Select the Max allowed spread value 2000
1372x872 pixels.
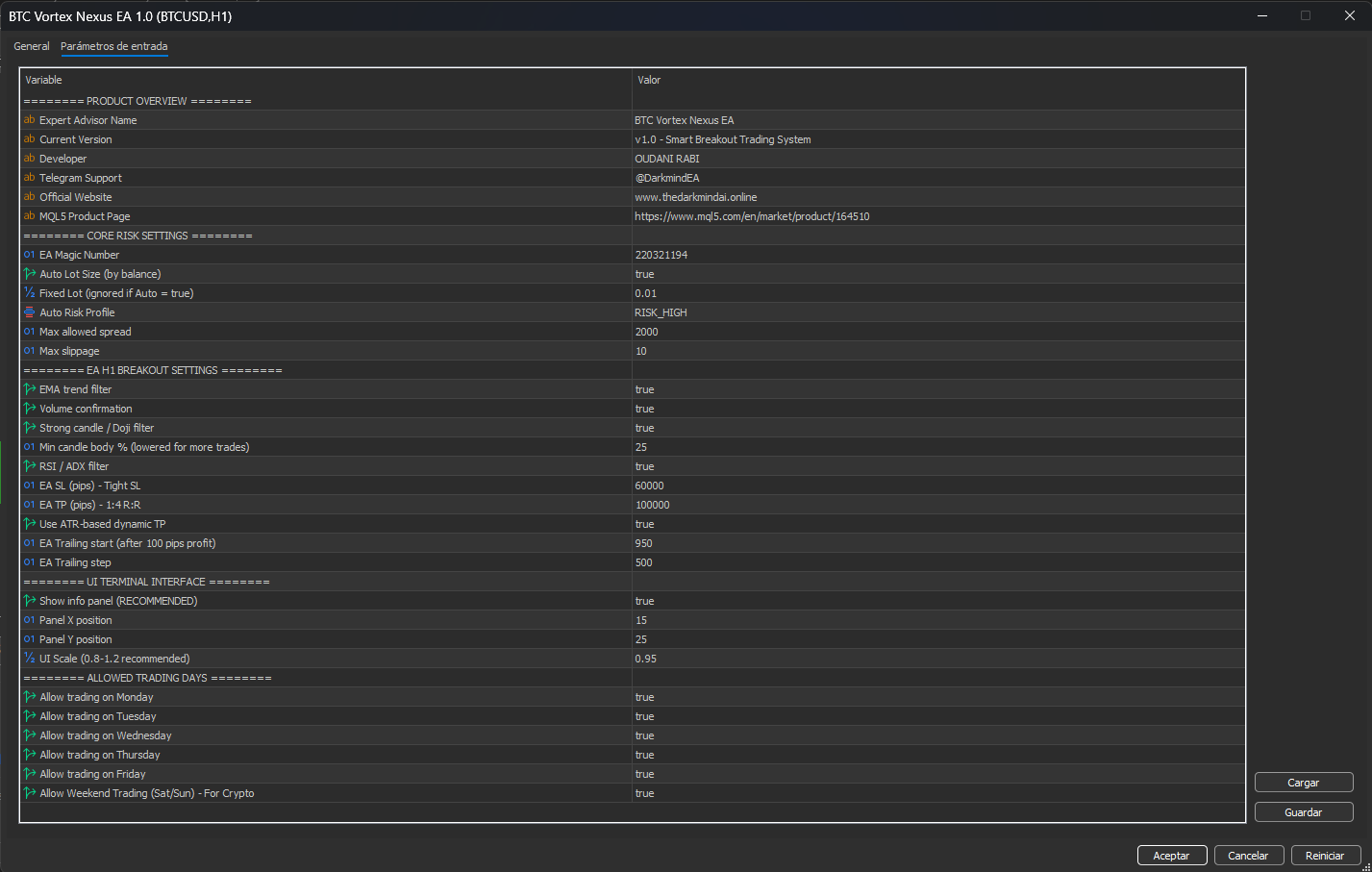tap(647, 332)
